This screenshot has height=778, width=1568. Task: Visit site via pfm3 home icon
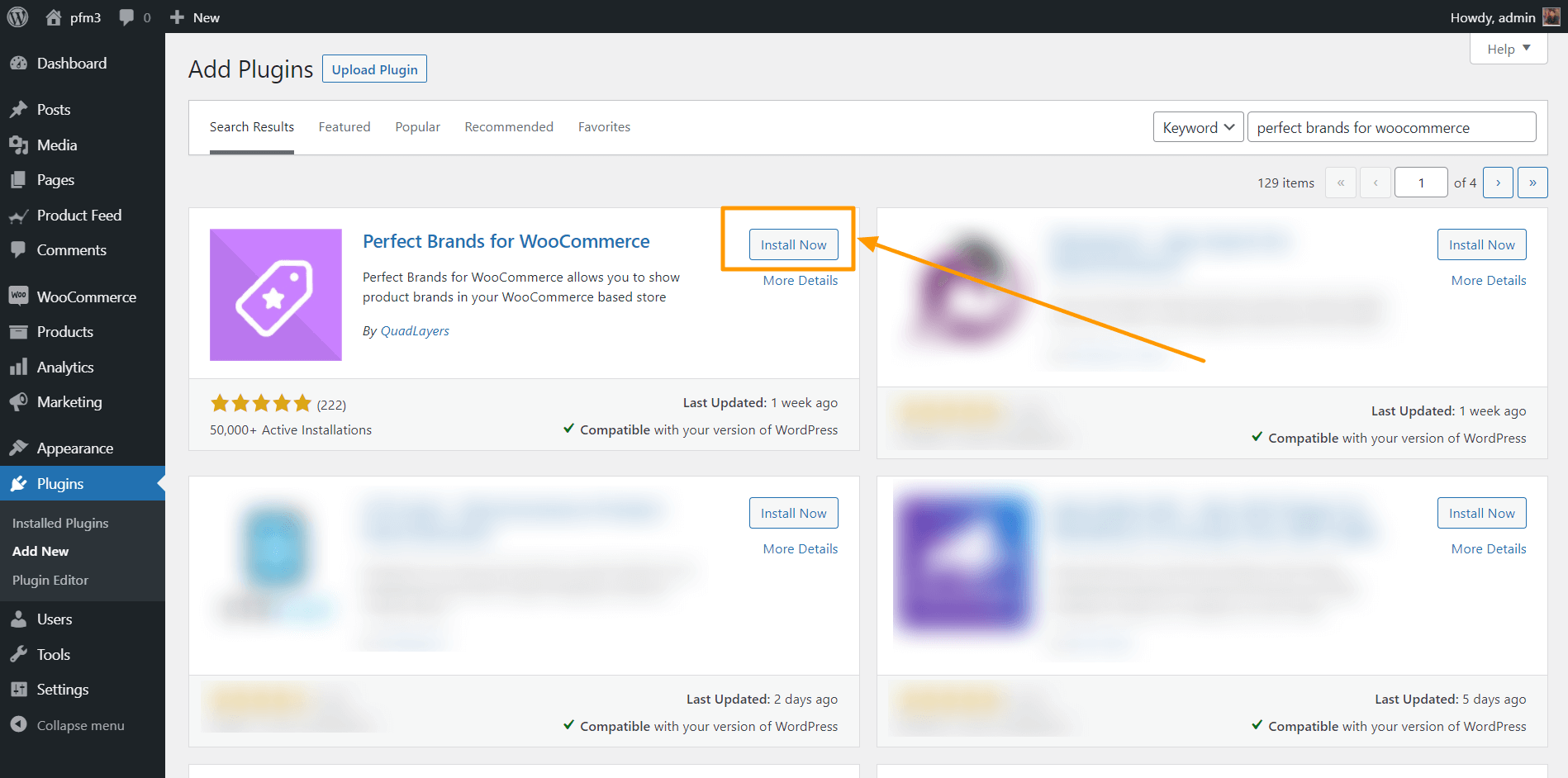point(54,17)
